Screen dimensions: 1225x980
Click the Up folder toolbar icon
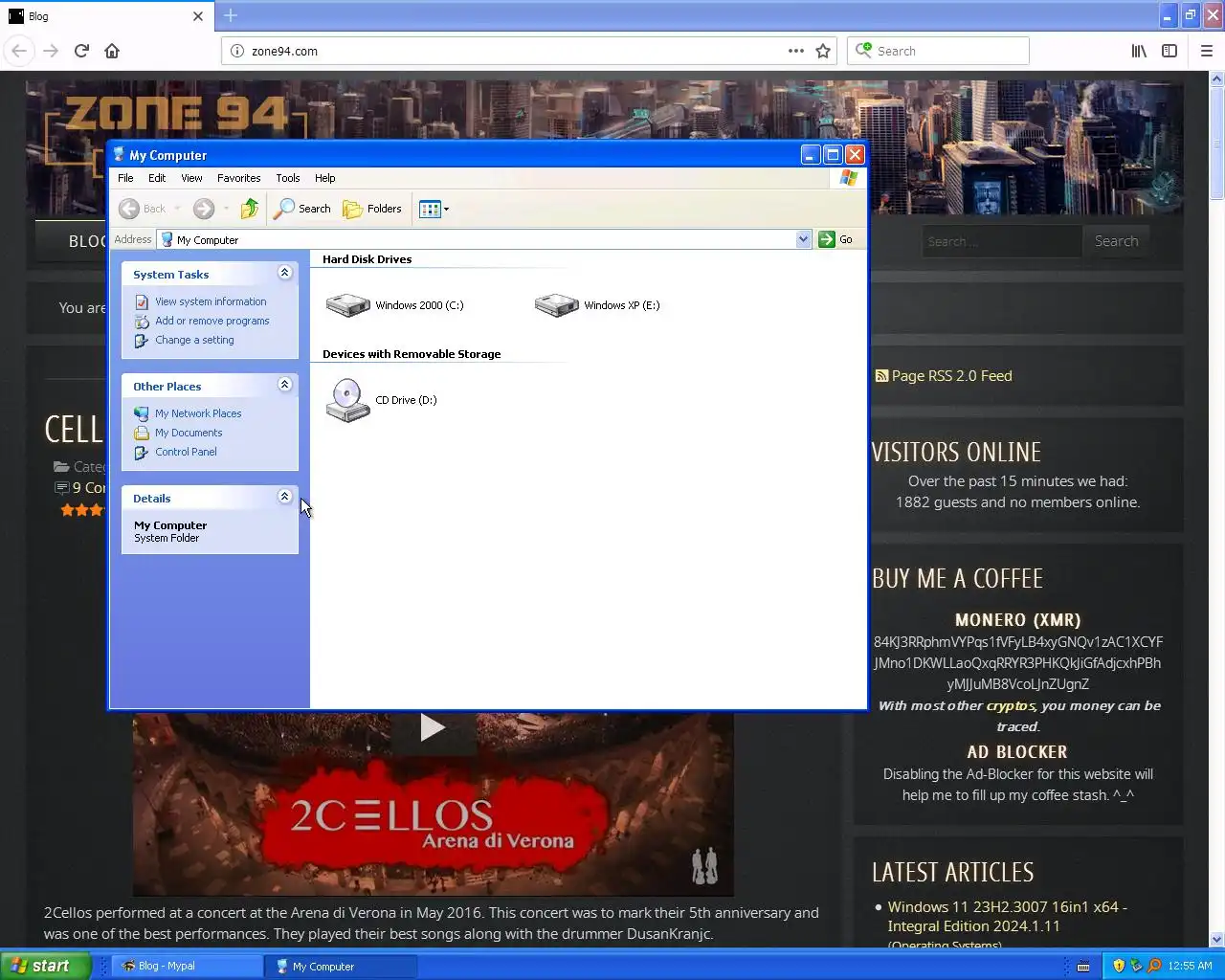(250, 209)
